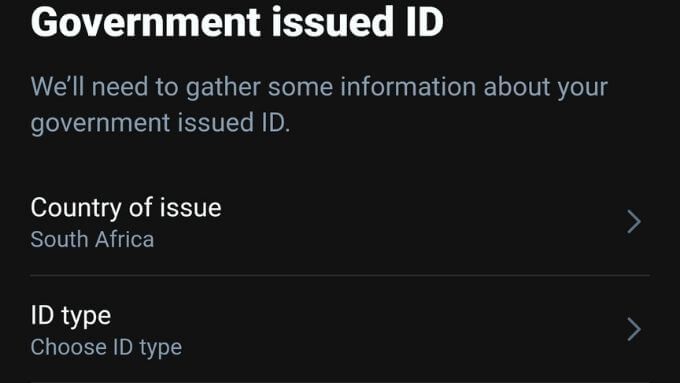Choose the 'Choose ID type' placeholder text
Screen dimensions: 680x383
106,348
